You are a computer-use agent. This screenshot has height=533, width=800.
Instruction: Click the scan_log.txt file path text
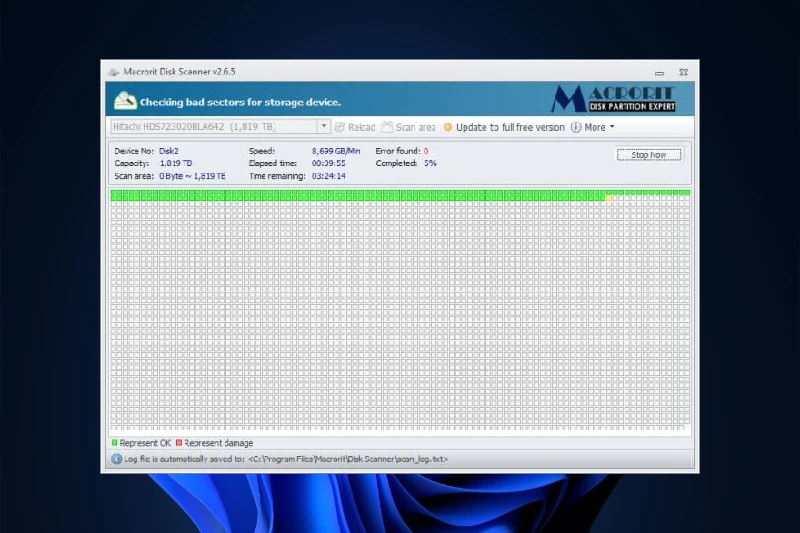347,459
